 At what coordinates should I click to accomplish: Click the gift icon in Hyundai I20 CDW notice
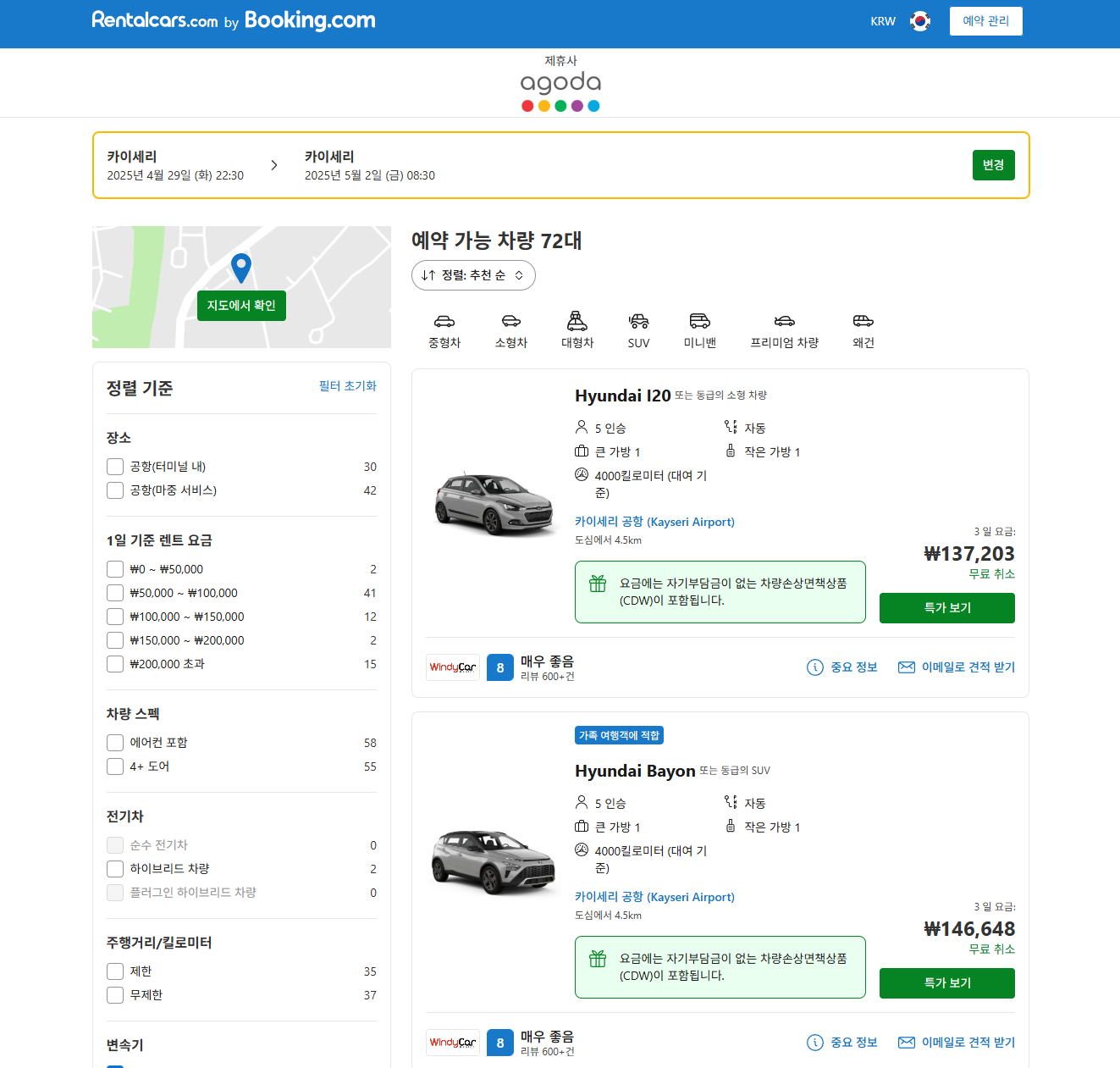598,584
